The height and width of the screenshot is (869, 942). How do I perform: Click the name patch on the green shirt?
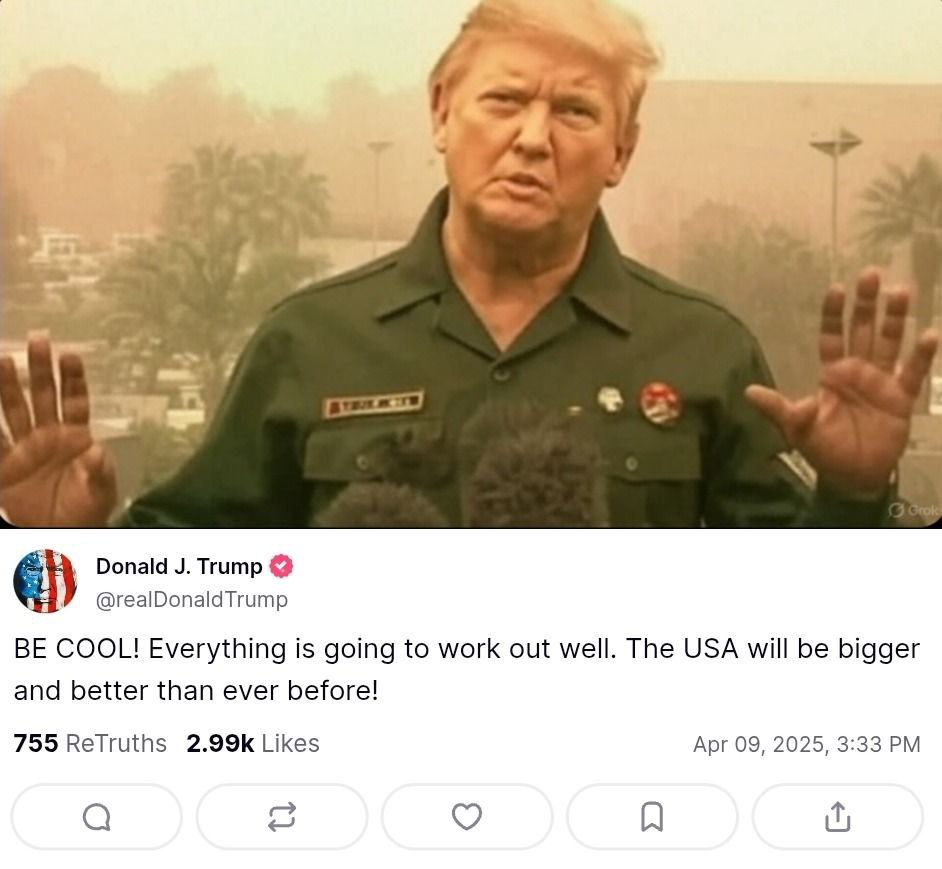point(373,403)
